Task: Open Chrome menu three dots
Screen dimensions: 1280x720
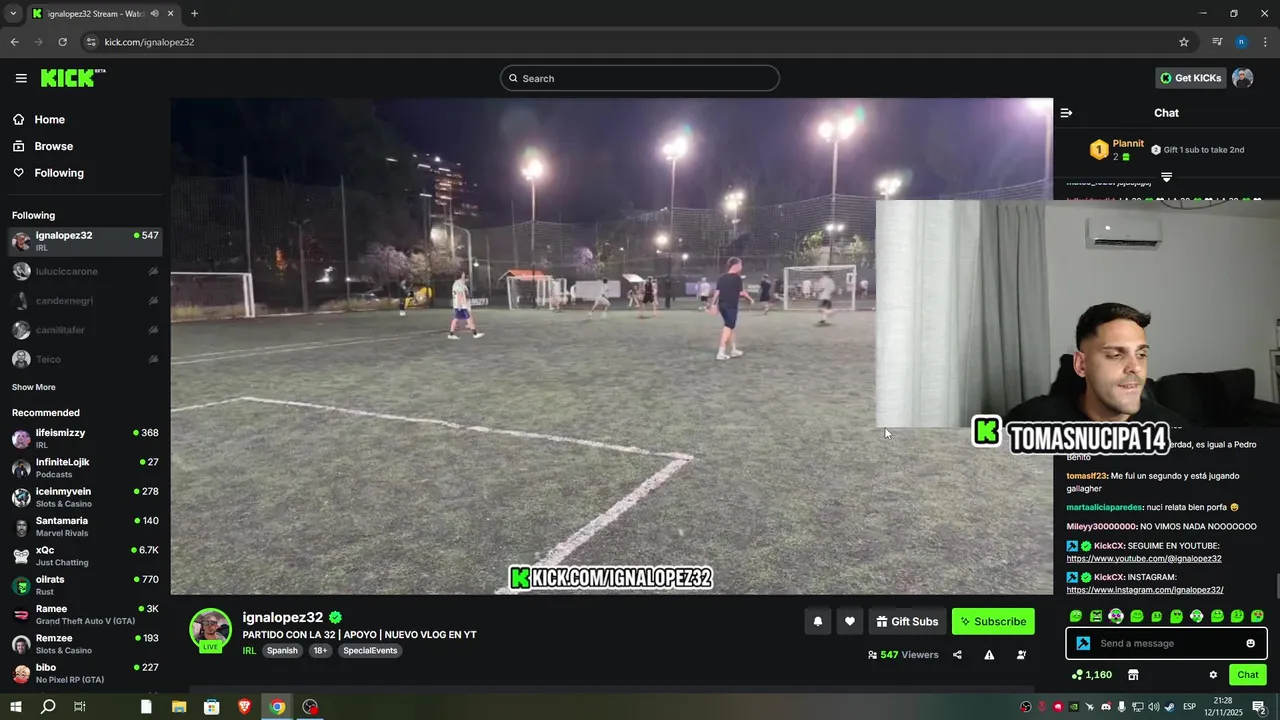Action: [x=1266, y=42]
